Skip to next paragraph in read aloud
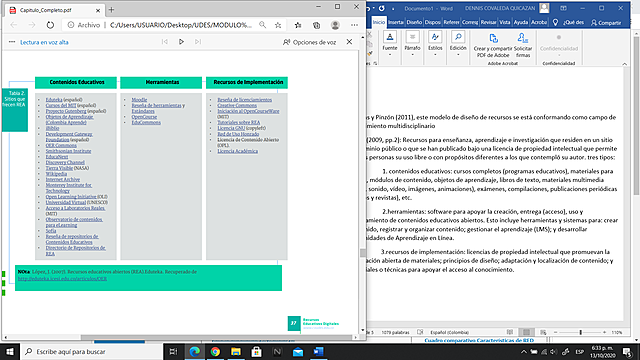 pyautogui.click(x=198, y=42)
